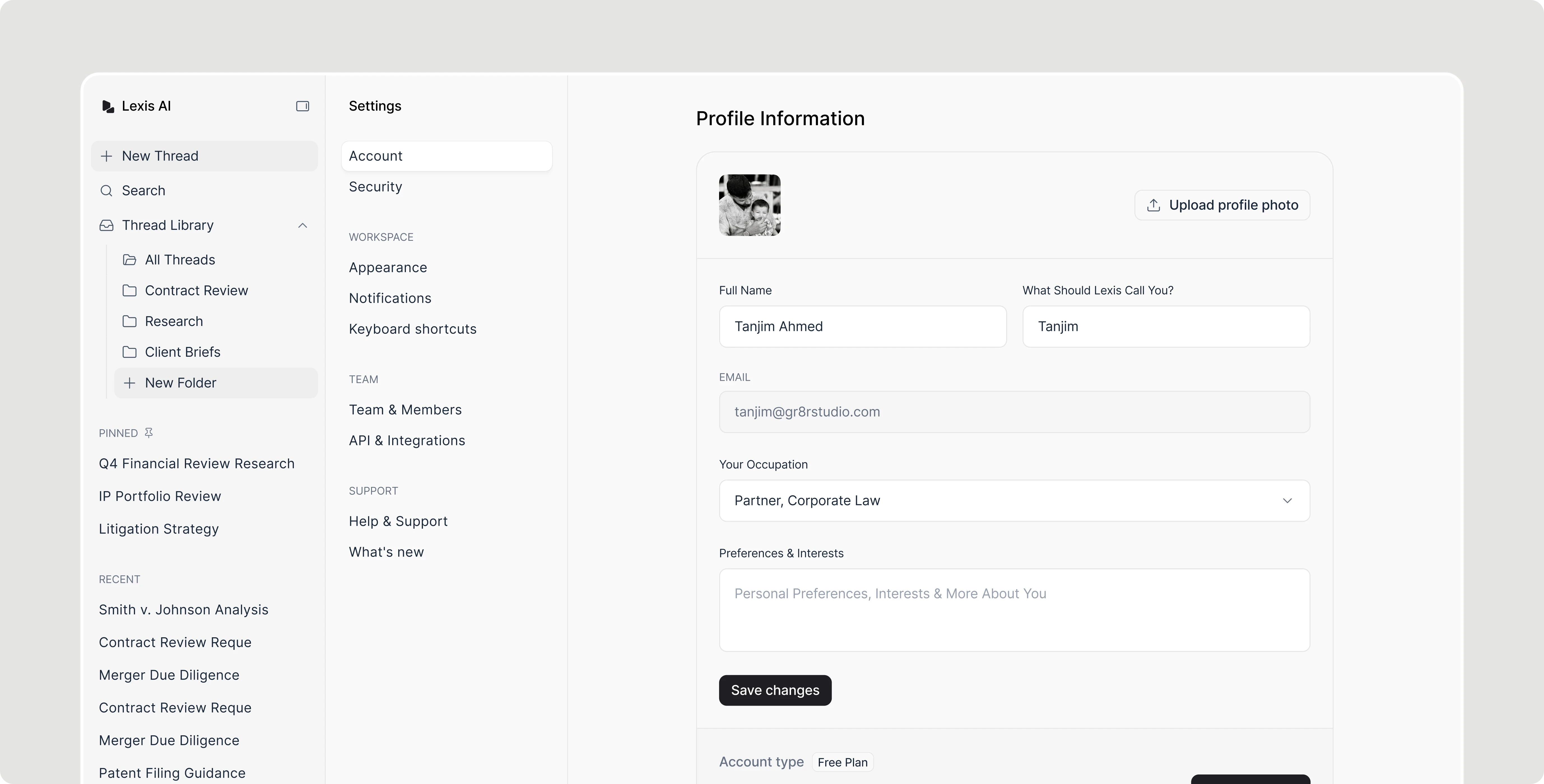Viewport: 1544px width, 784px height.
Task: Open All Threads list
Action: click(180, 260)
